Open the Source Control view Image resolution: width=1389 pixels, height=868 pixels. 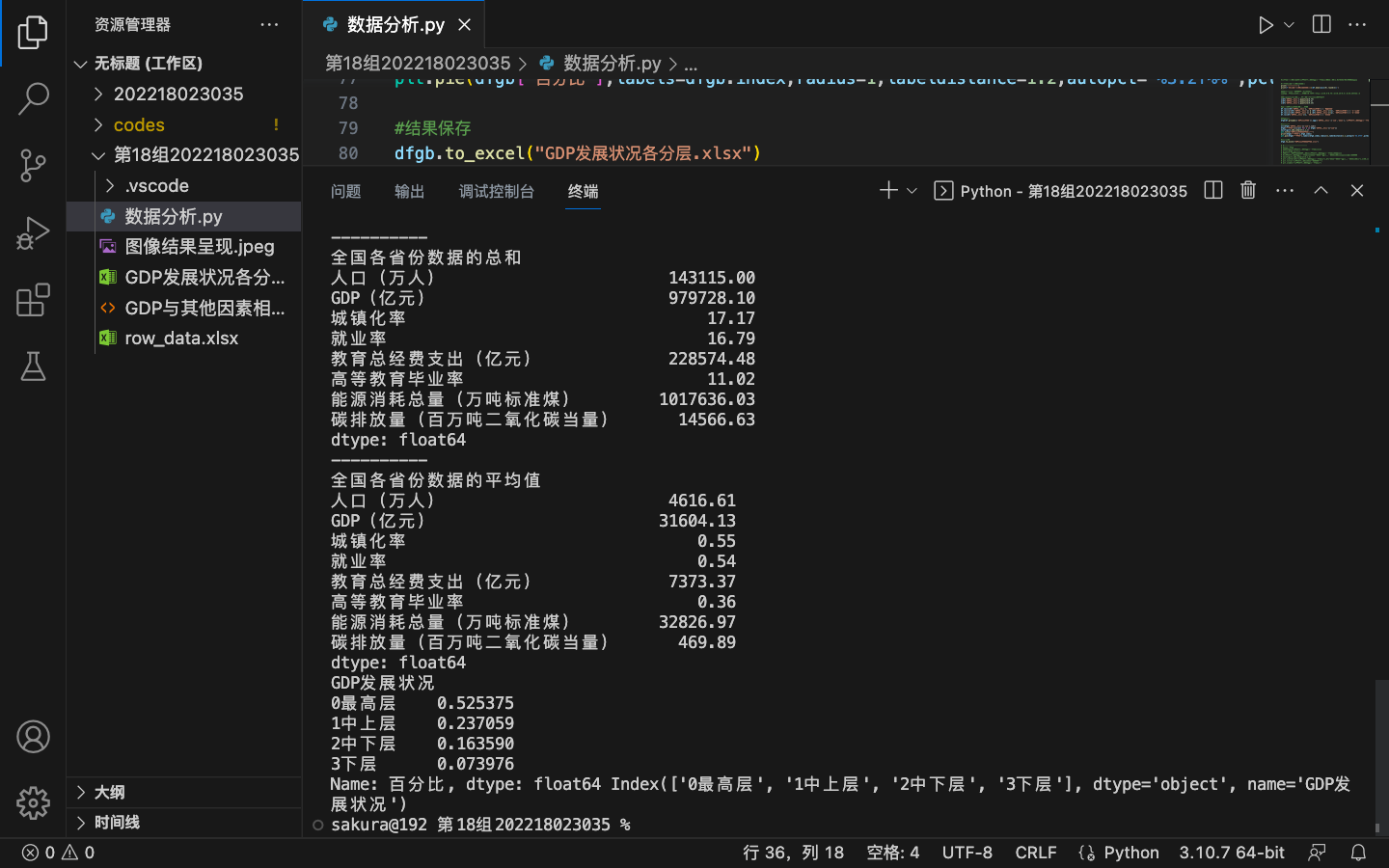pos(34,166)
